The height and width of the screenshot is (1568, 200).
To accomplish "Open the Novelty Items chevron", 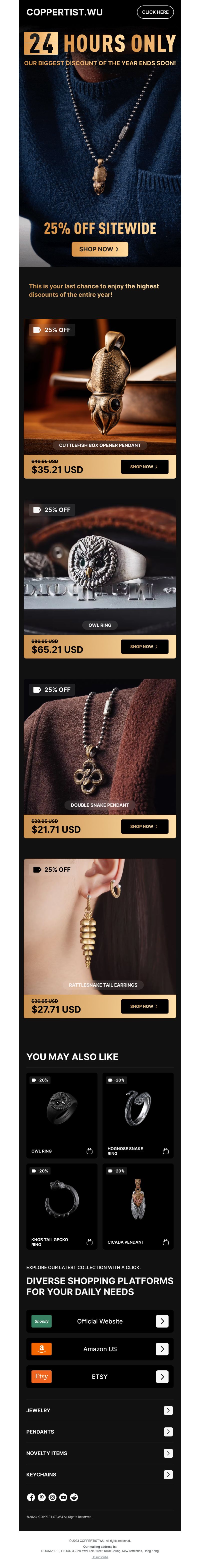I will click(x=168, y=1453).
